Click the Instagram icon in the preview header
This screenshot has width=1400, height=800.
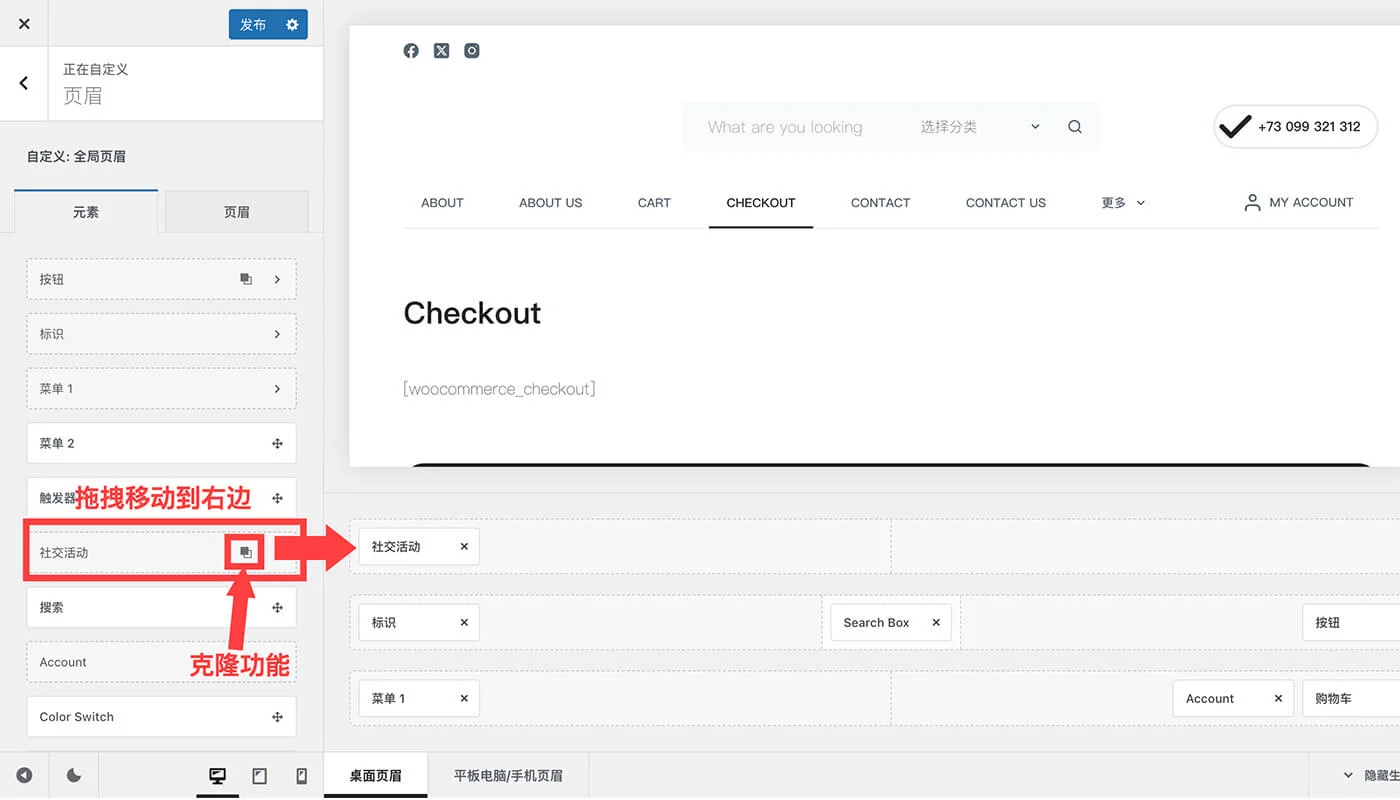point(471,50)
